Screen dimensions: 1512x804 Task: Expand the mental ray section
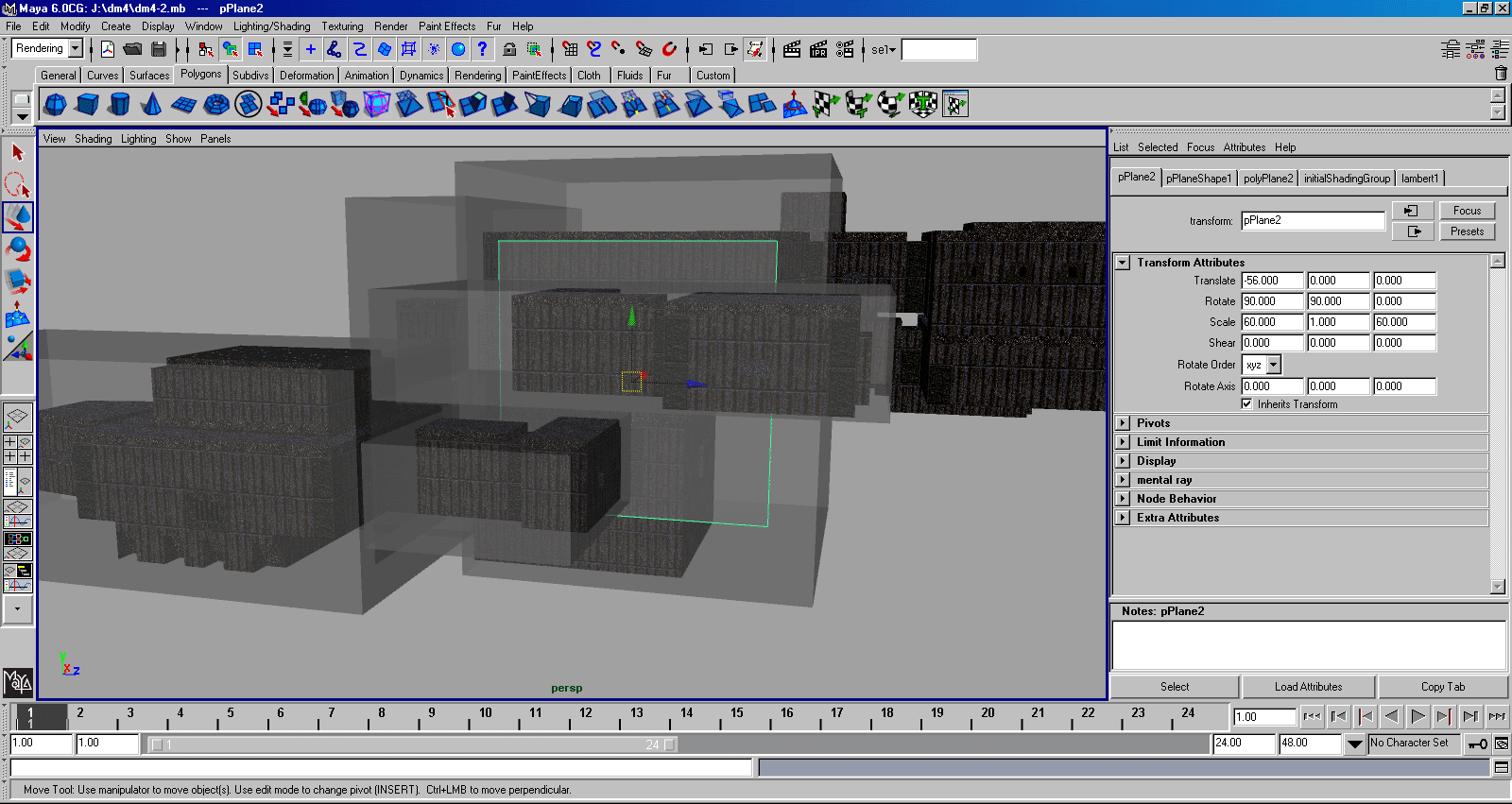click(x=1123, y=480)
